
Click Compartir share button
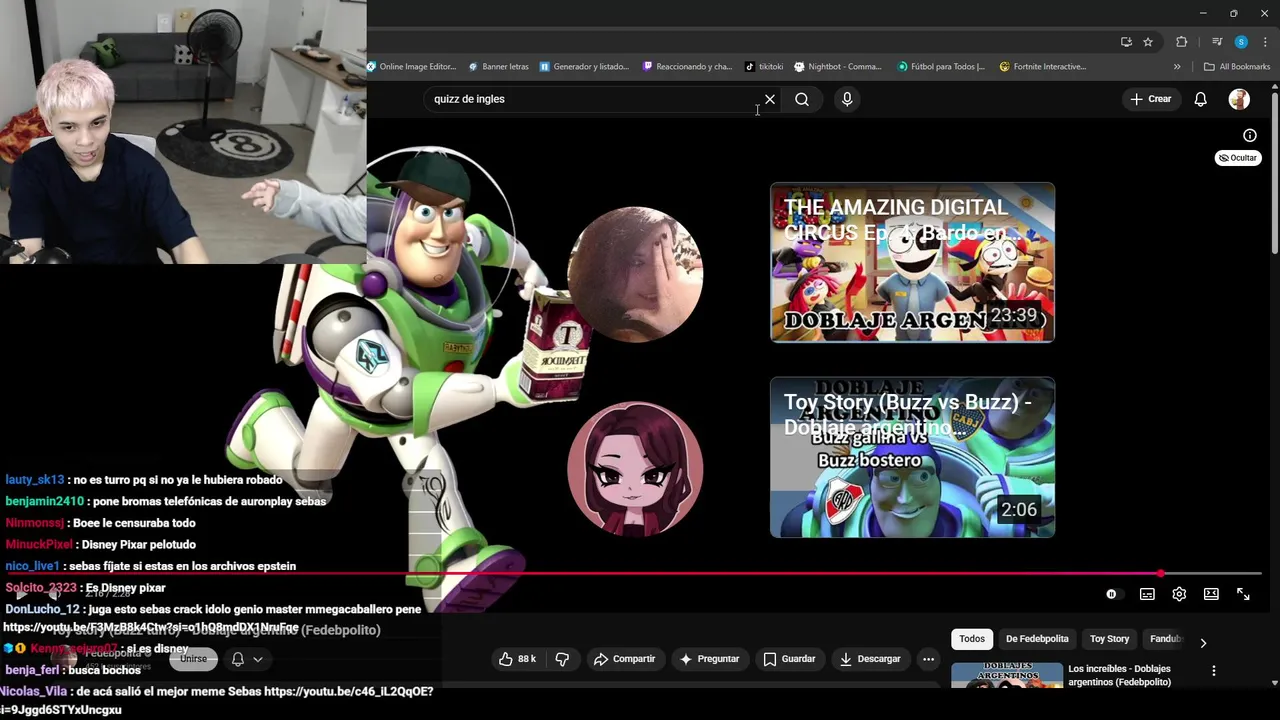tap(624, 659)
